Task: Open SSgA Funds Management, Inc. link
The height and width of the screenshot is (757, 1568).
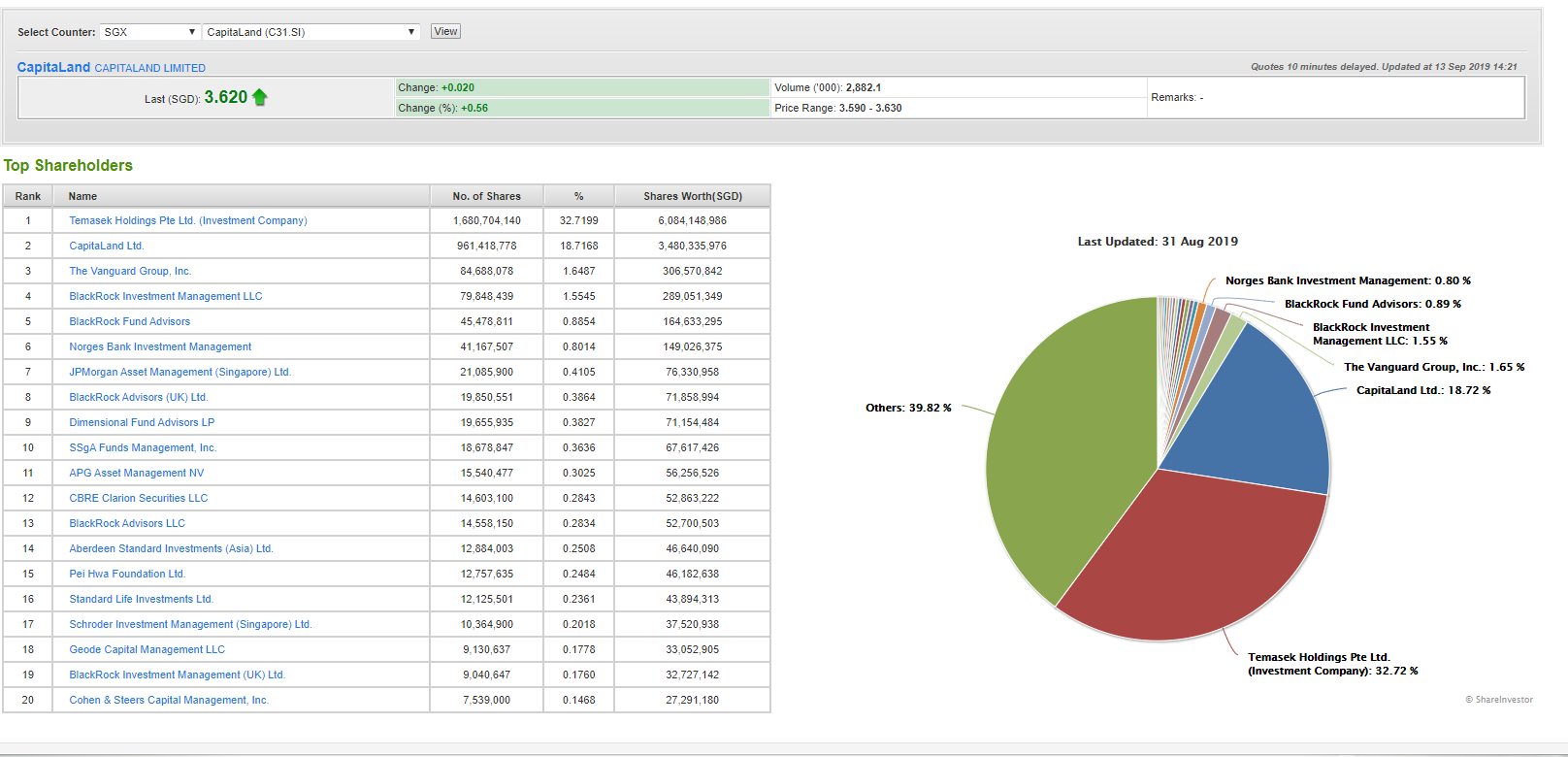Action: coord(143,447)
